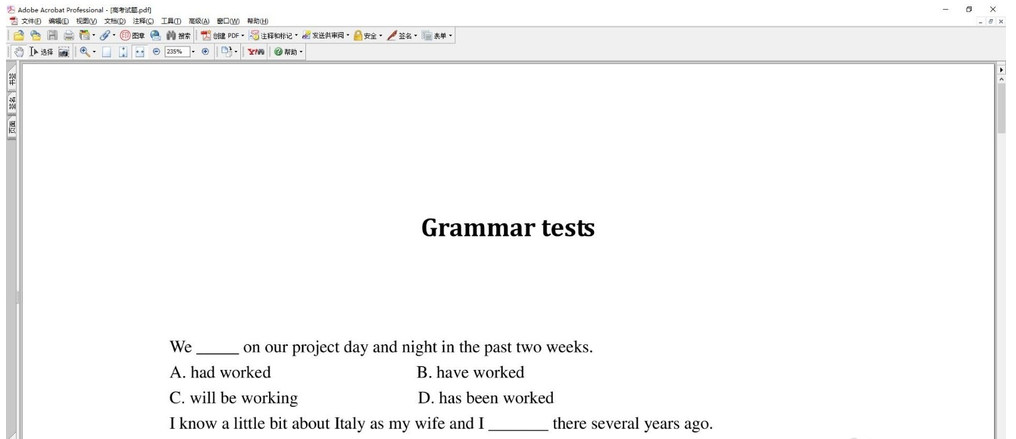Image resolution: width=1016 pixels, height=439 pixels.
Task: Click the Print icon
Action: point(69,36)
